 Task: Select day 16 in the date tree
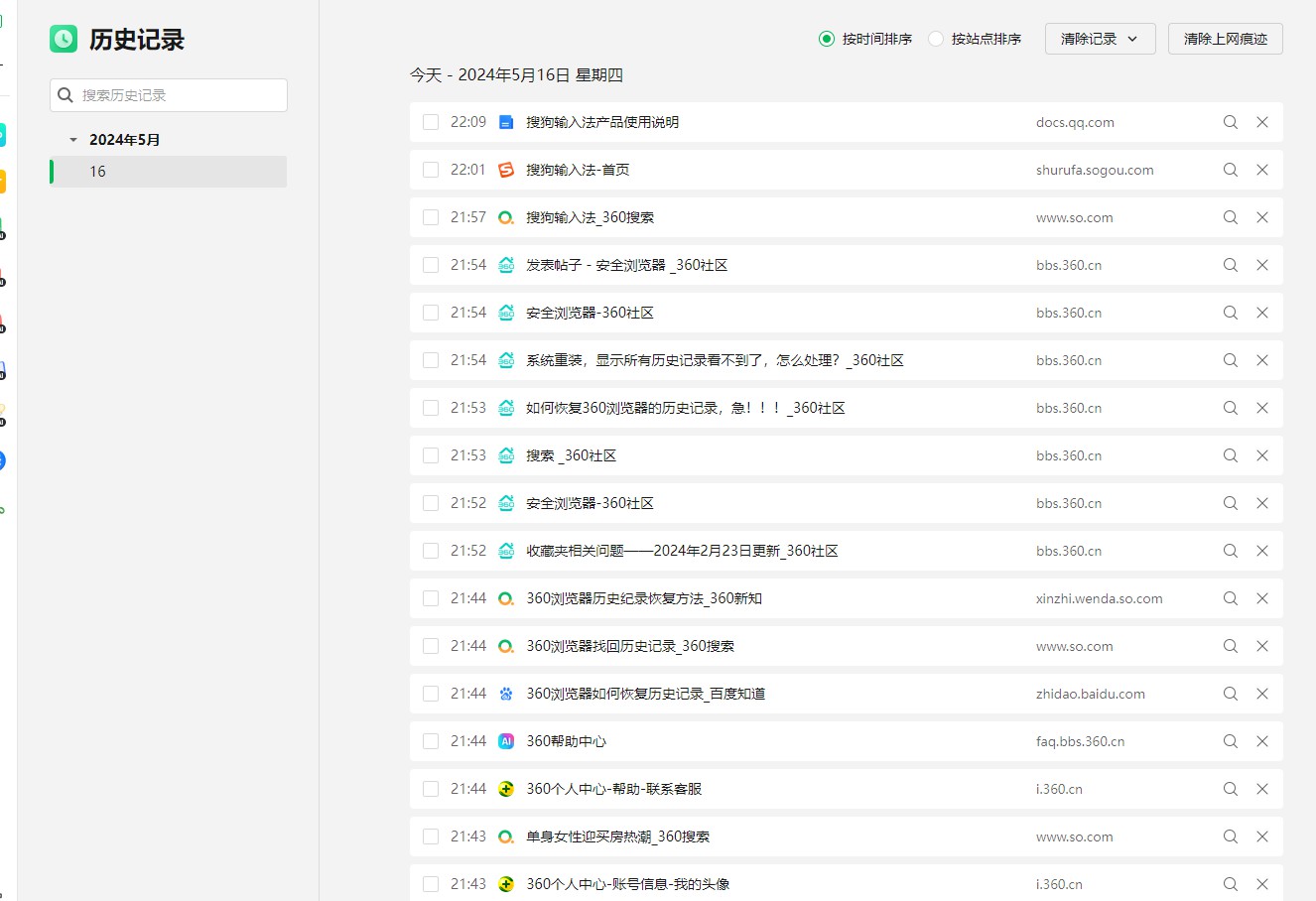pos(169,172)
